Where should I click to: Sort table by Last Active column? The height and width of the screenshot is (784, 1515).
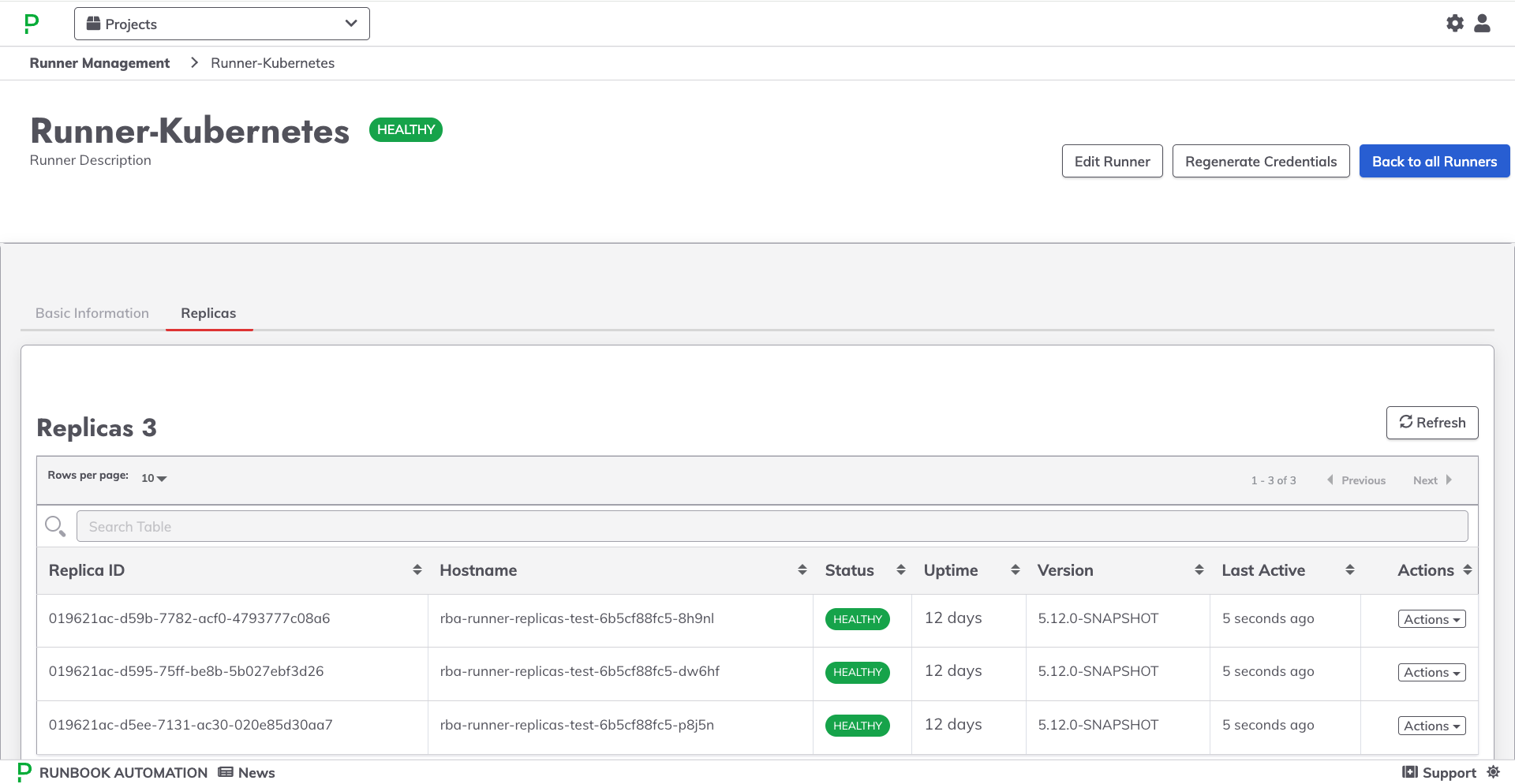point(1349,570)
